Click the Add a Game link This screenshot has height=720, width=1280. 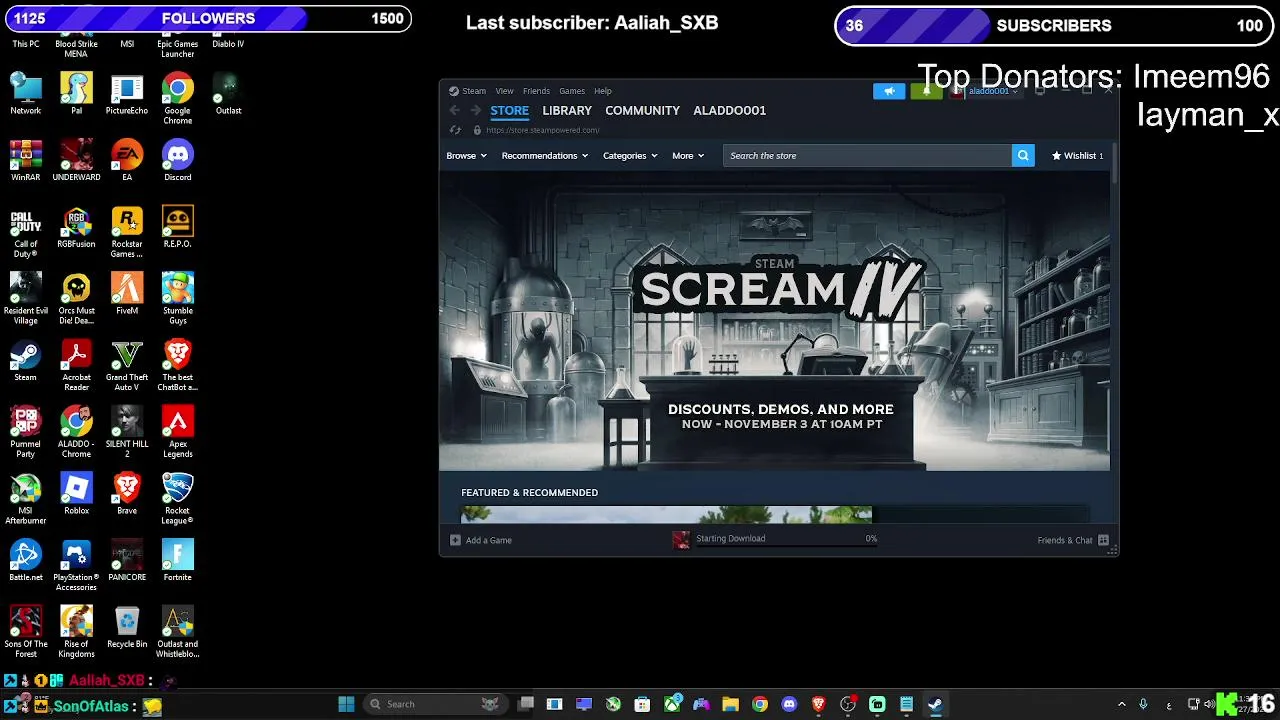pos(489,540)
